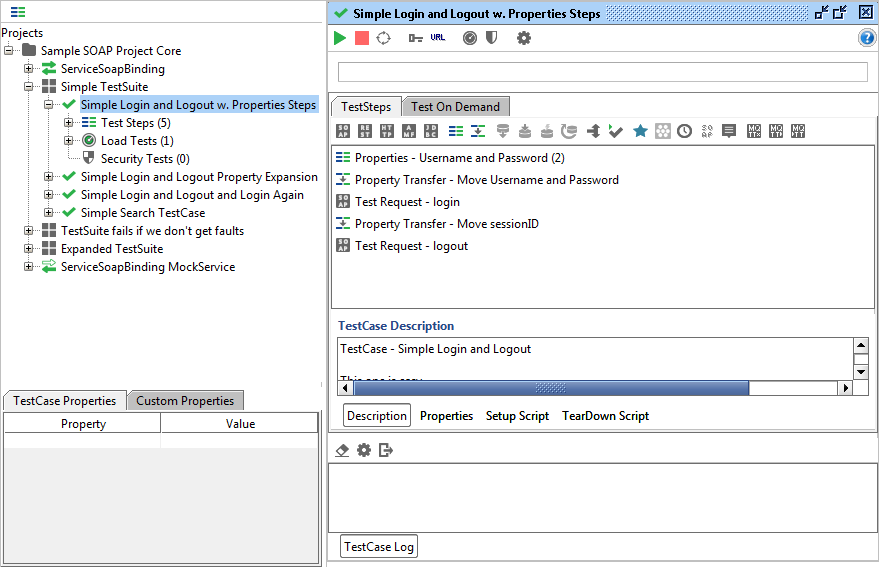Click the first MQTT step icon
This screenshot has height=567, width=879.
pos(754,131)
